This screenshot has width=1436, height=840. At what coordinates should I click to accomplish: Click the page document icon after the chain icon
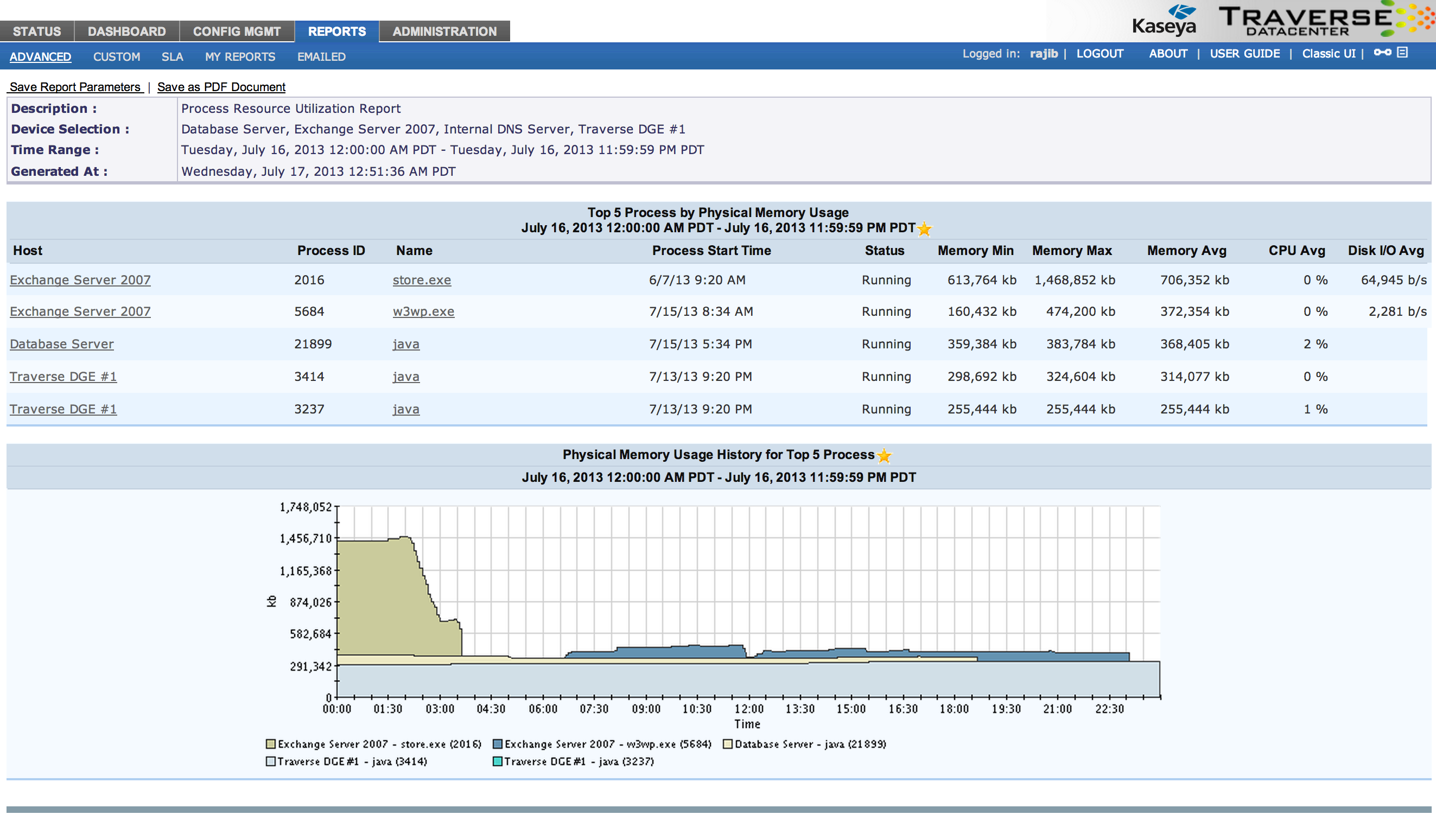1402,53
